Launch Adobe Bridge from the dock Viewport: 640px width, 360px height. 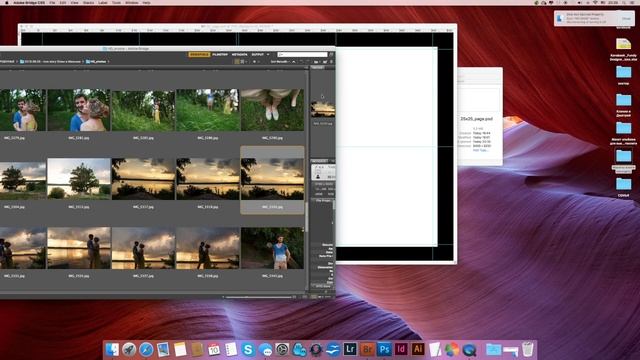(x=367, y=349)
